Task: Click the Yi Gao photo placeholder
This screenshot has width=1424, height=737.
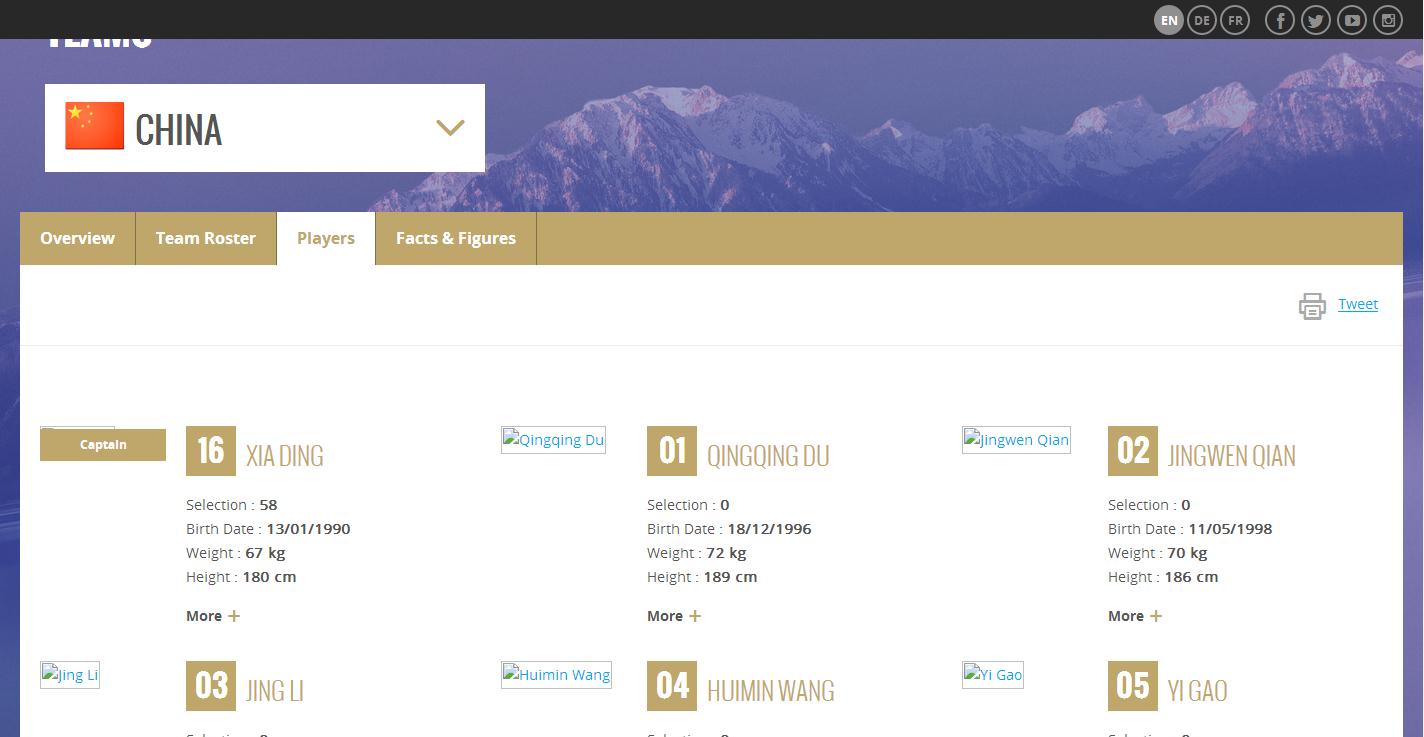Action: 993,675
